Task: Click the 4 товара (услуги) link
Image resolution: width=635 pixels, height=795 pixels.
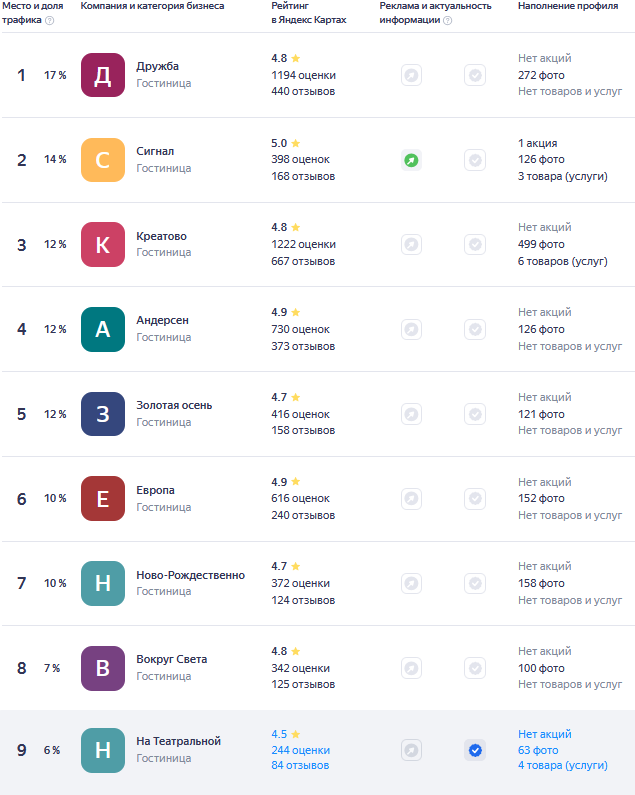Action: pos(562,766)
